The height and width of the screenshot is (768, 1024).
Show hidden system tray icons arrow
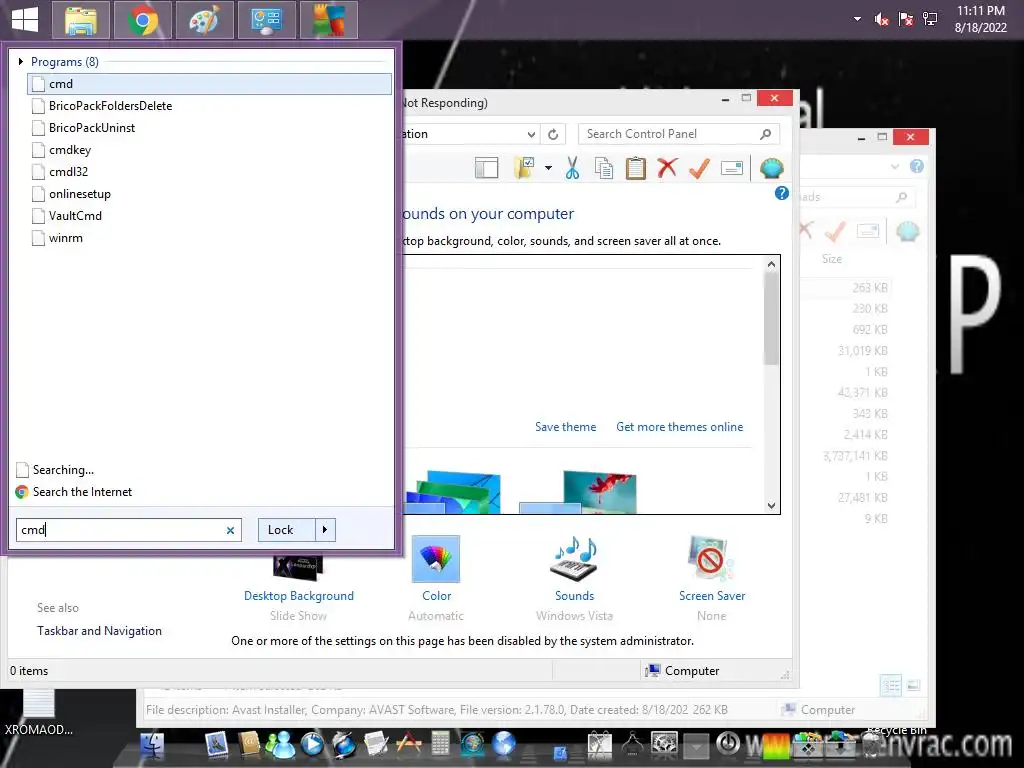pyautogui.click(x=857, y=19)
